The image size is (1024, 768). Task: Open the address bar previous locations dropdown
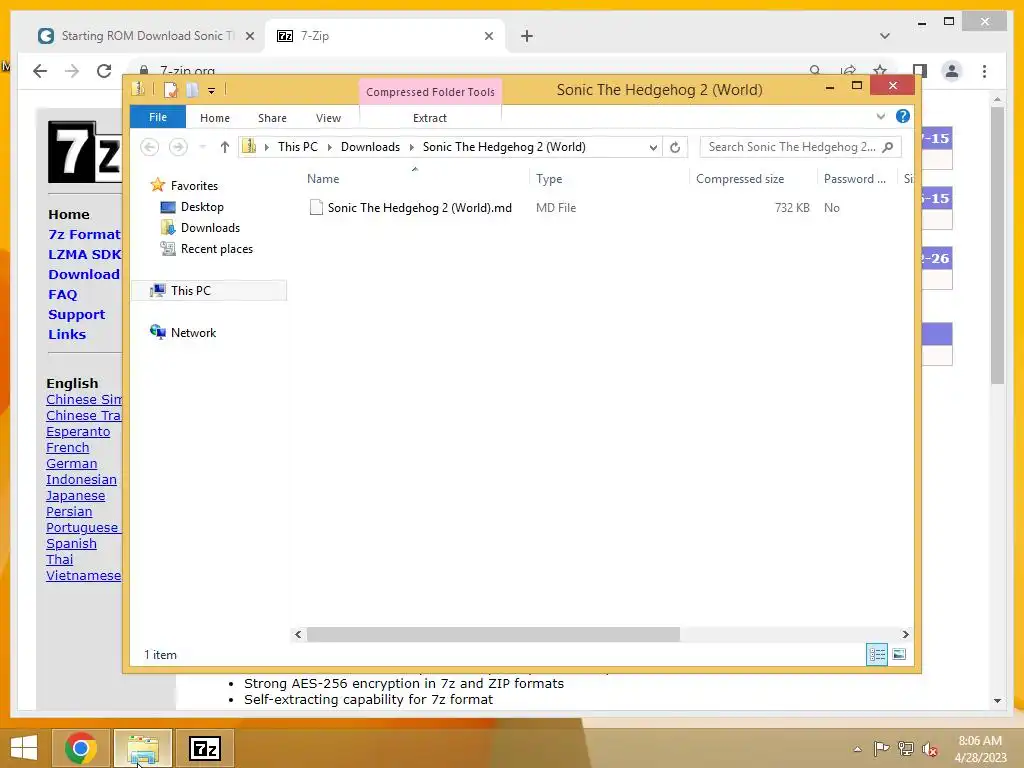click(653, 148)
